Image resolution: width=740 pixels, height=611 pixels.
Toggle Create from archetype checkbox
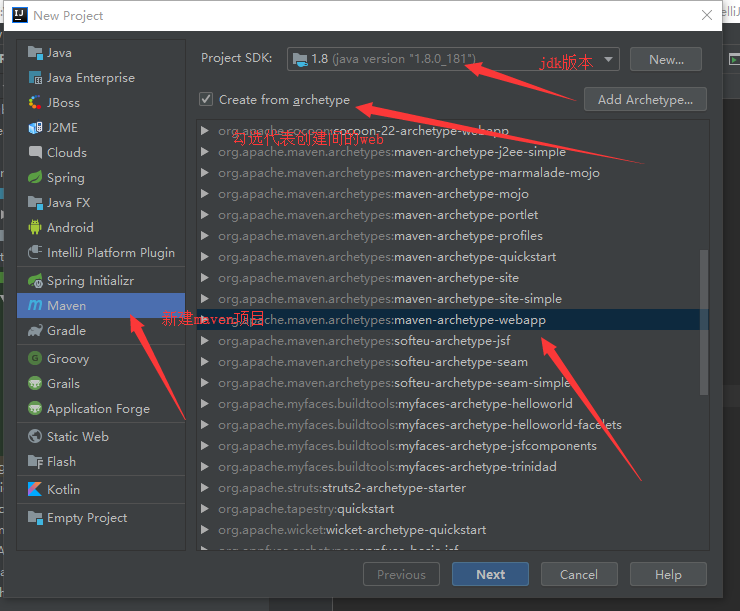point(206,99)
